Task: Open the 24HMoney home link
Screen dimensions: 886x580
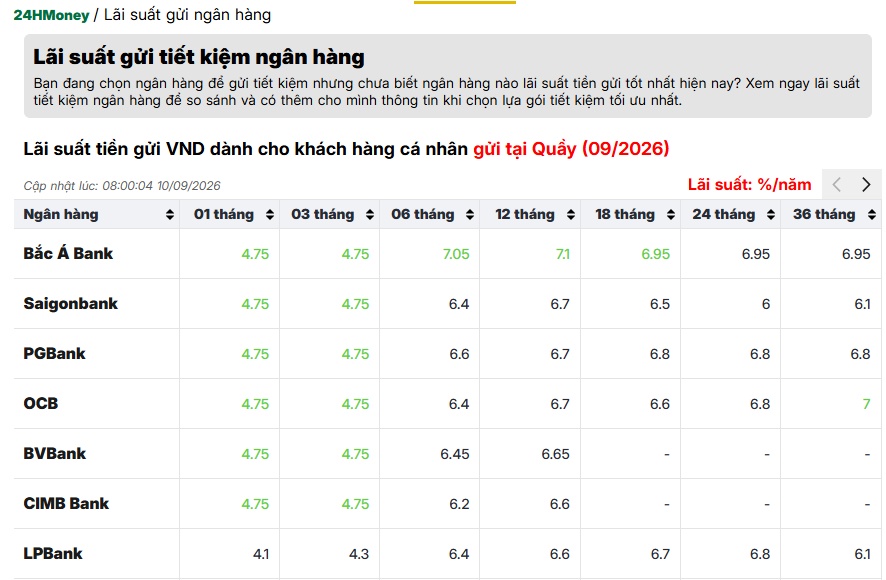Action: pos(51,15)
